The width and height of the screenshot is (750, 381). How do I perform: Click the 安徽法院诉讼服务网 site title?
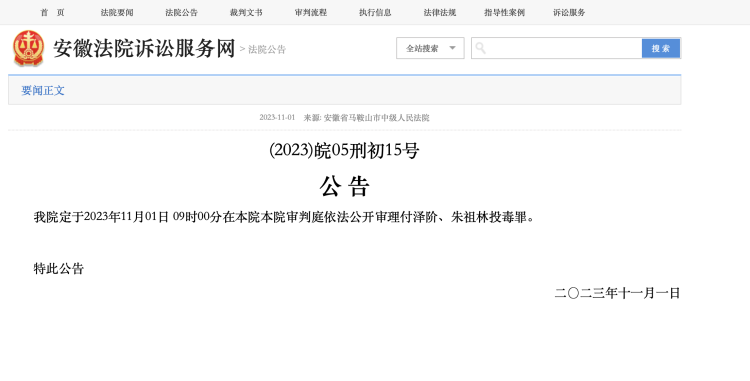144,49
